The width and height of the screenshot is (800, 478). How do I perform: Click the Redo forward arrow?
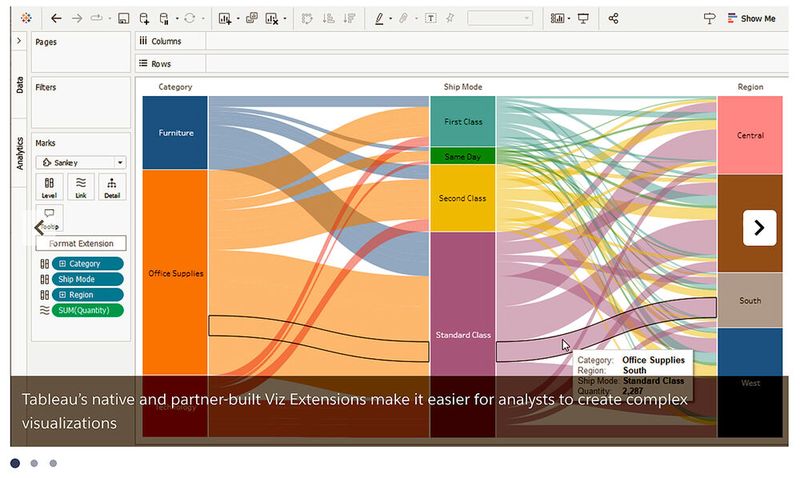coord(77,18)
